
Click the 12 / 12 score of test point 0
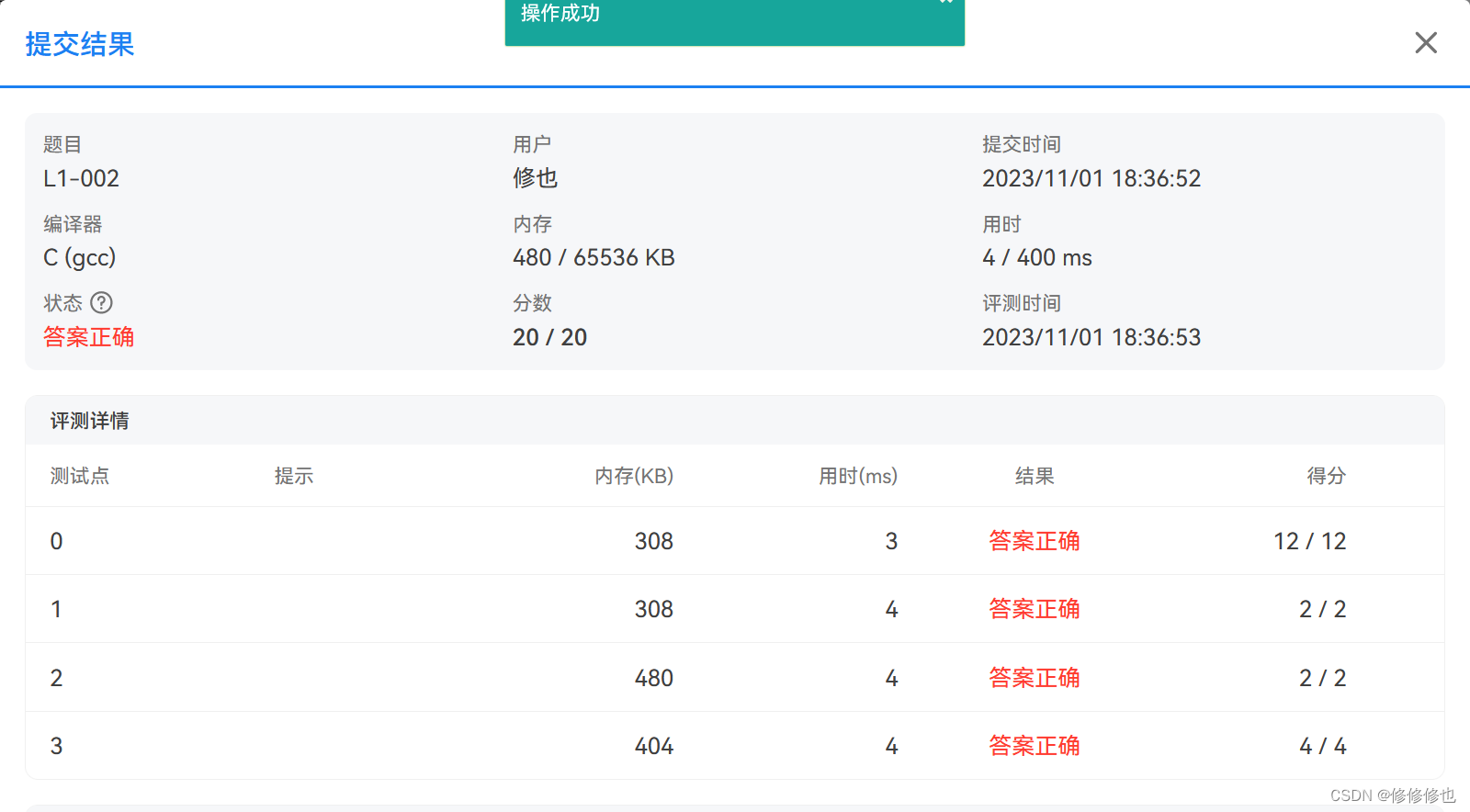click(1309, 541)
